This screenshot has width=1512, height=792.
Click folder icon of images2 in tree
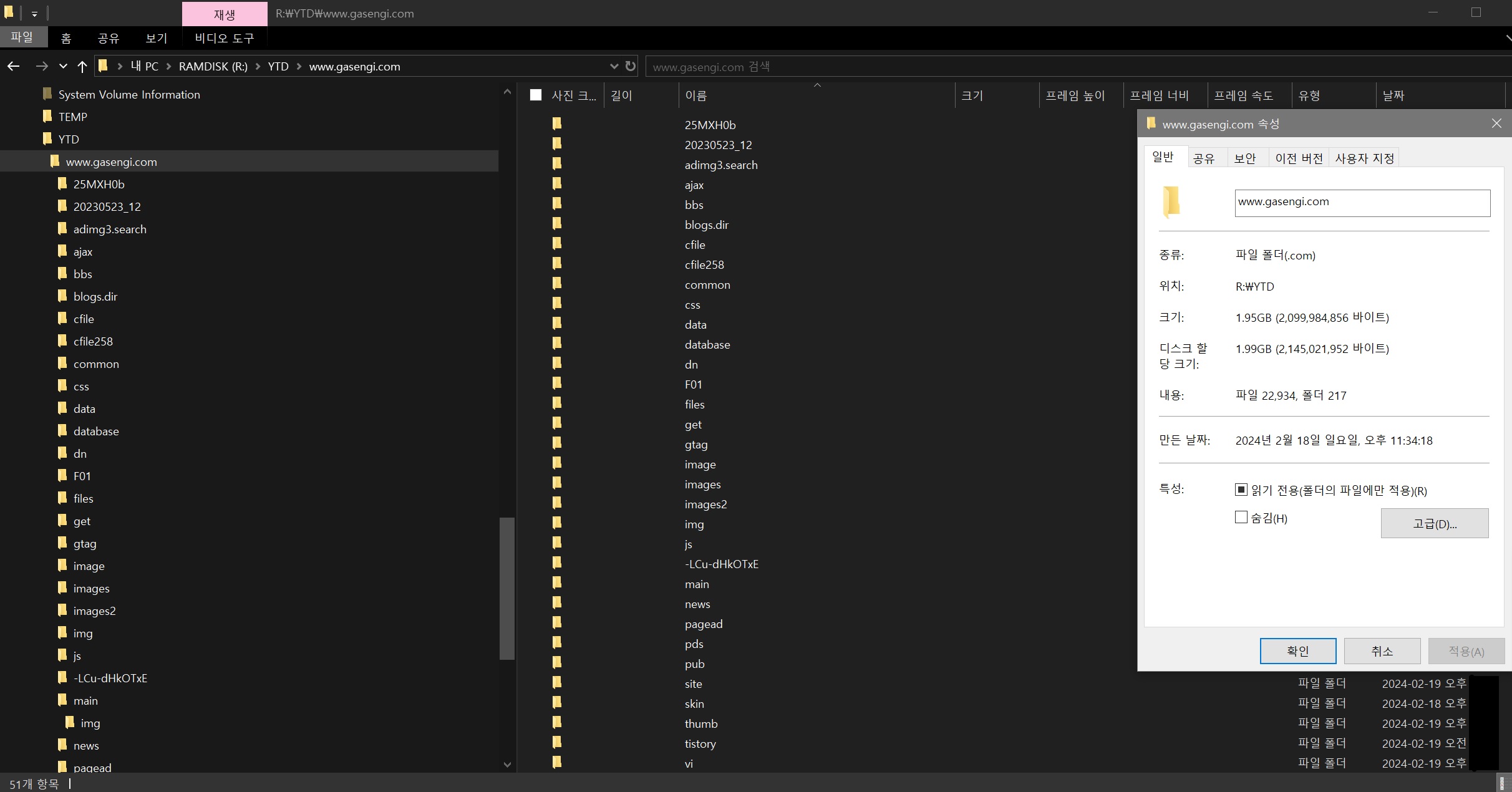point(62,610)
